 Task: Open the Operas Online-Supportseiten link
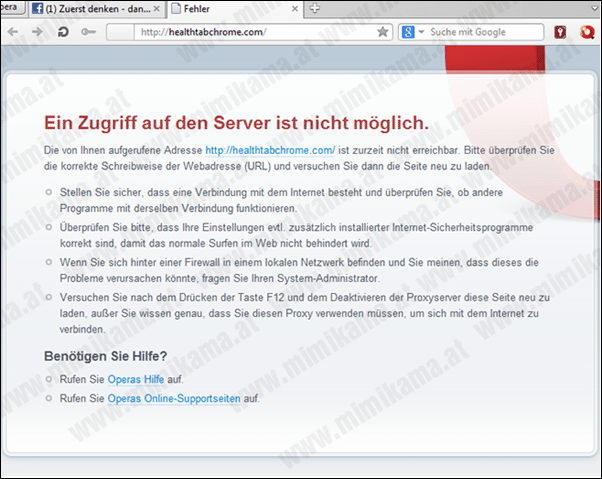(x=174, y=398)
